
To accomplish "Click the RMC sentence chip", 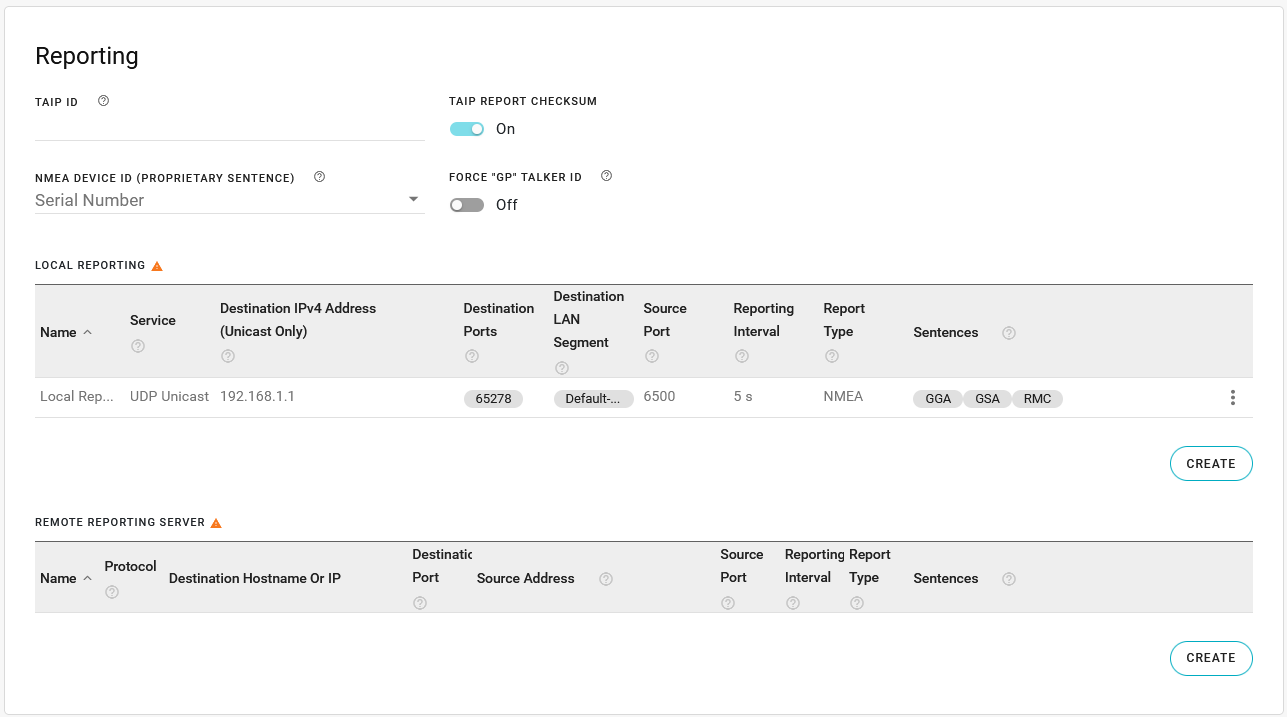I will [x=1037, y=399].
